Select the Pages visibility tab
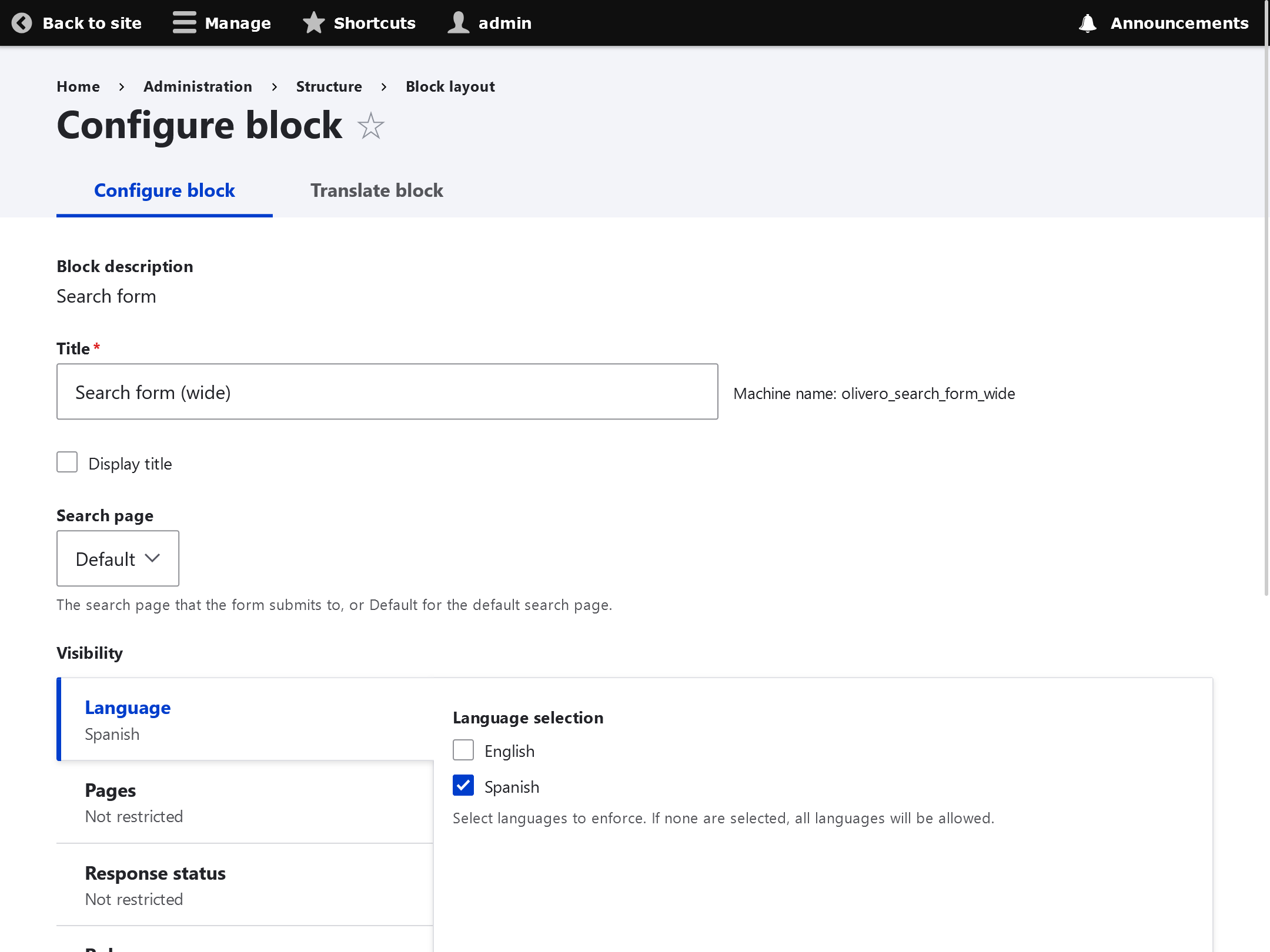The image size is (1270, 952). 245,802
